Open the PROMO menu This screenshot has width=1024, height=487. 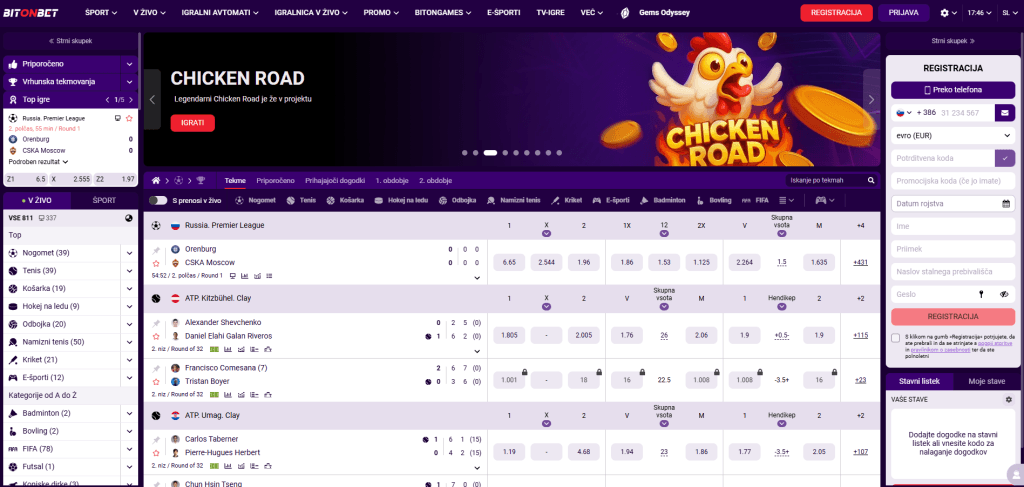tap(381, 12)
